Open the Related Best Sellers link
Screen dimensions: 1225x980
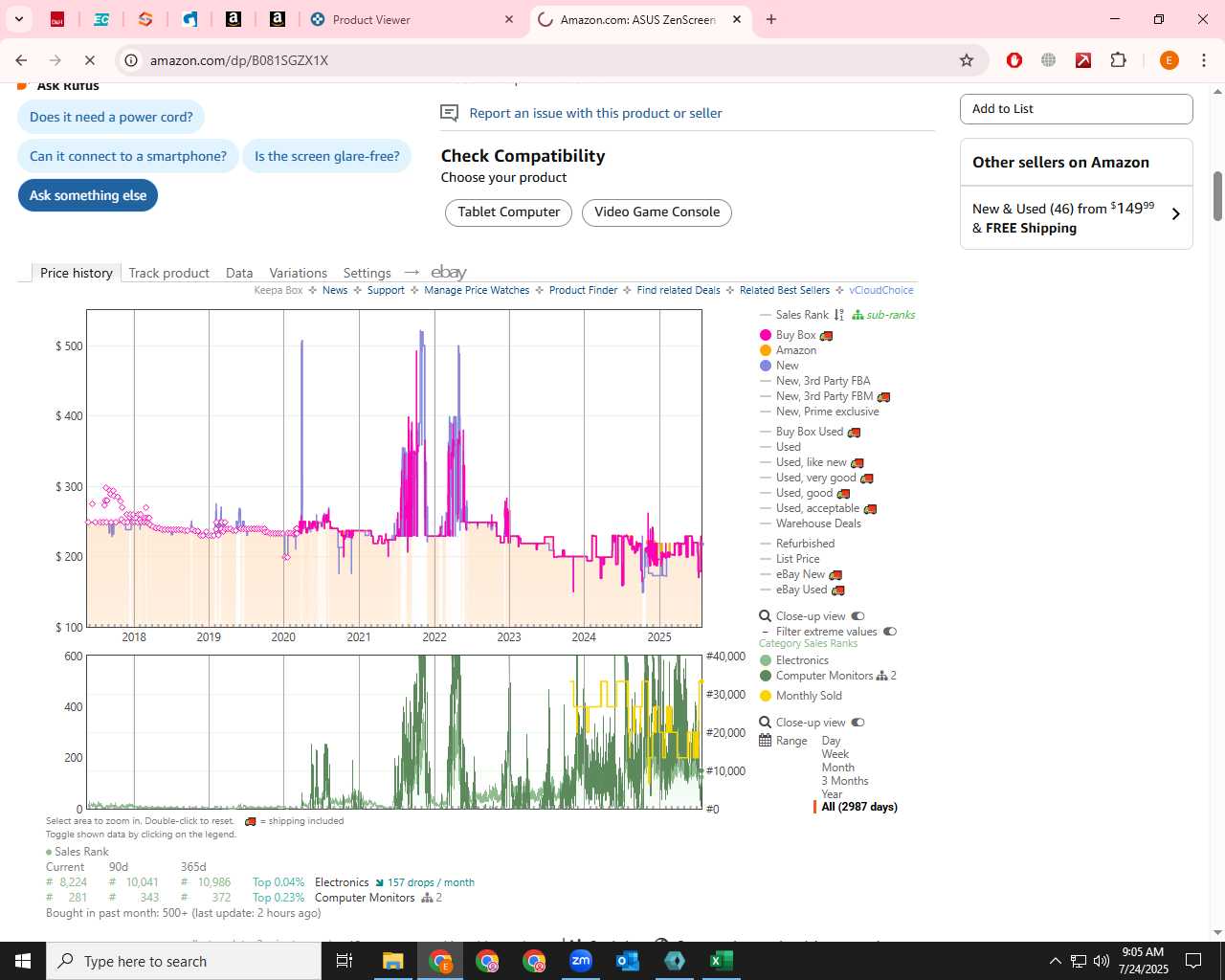click(785, 290)
